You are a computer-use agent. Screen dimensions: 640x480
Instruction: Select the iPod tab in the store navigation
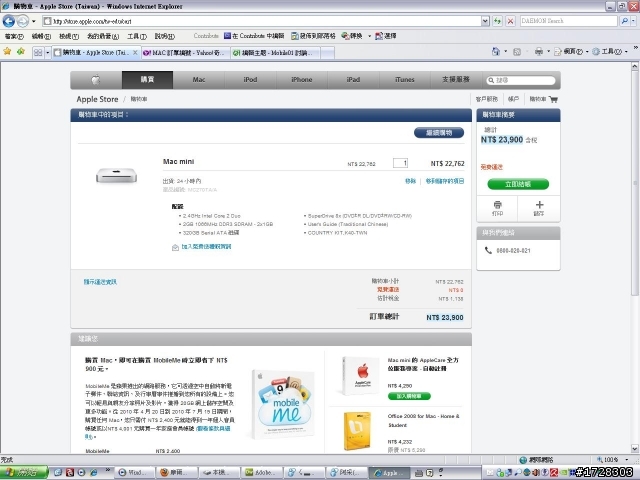[x=250, y=80]
